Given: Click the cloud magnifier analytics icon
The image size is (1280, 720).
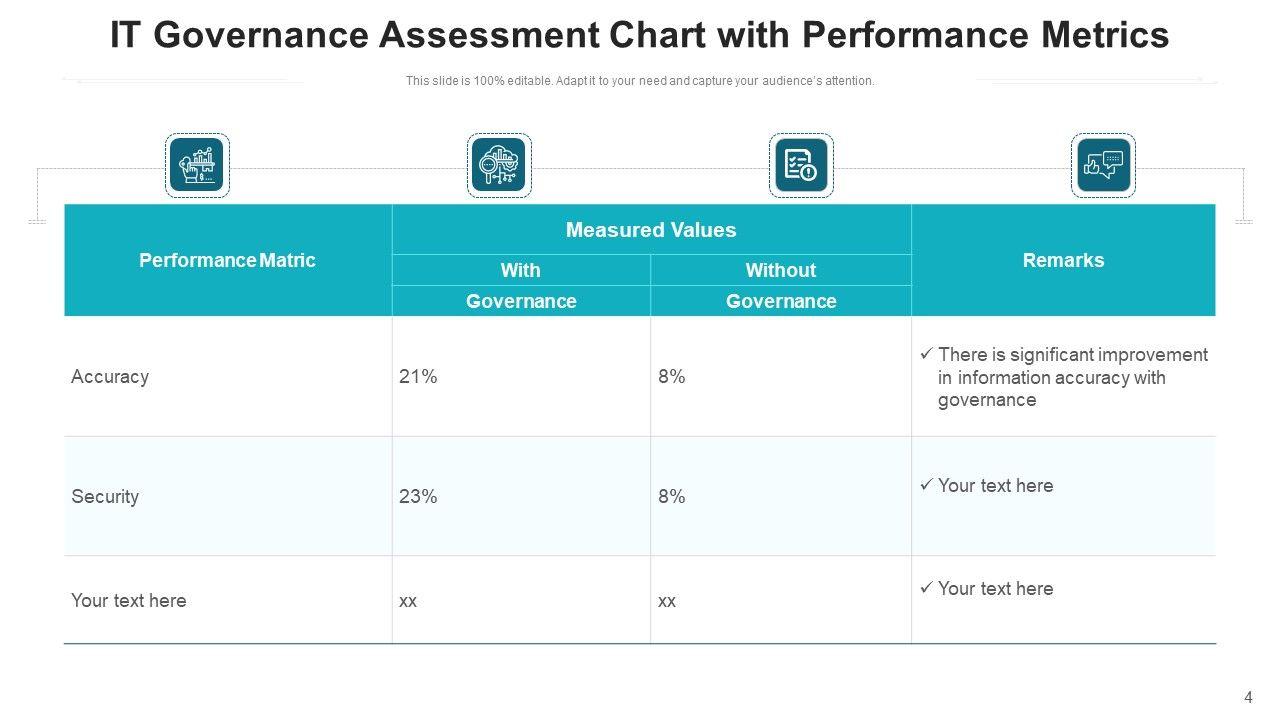Looking at the screenshot, I should [x=499, y=165].
